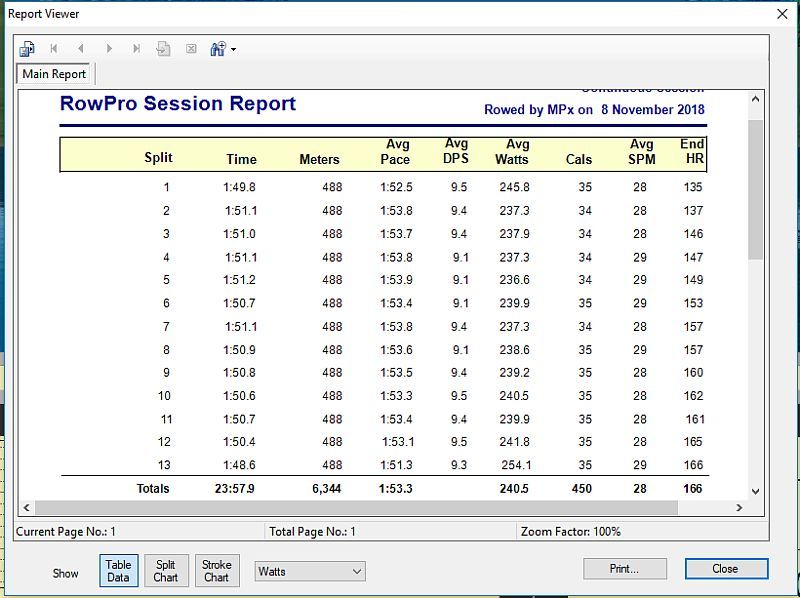Viewport: 800px width, 598px height.
Task: Click the horizontal scrollbar left arrow
Action: pyautogui.click(x=27, y=508)
